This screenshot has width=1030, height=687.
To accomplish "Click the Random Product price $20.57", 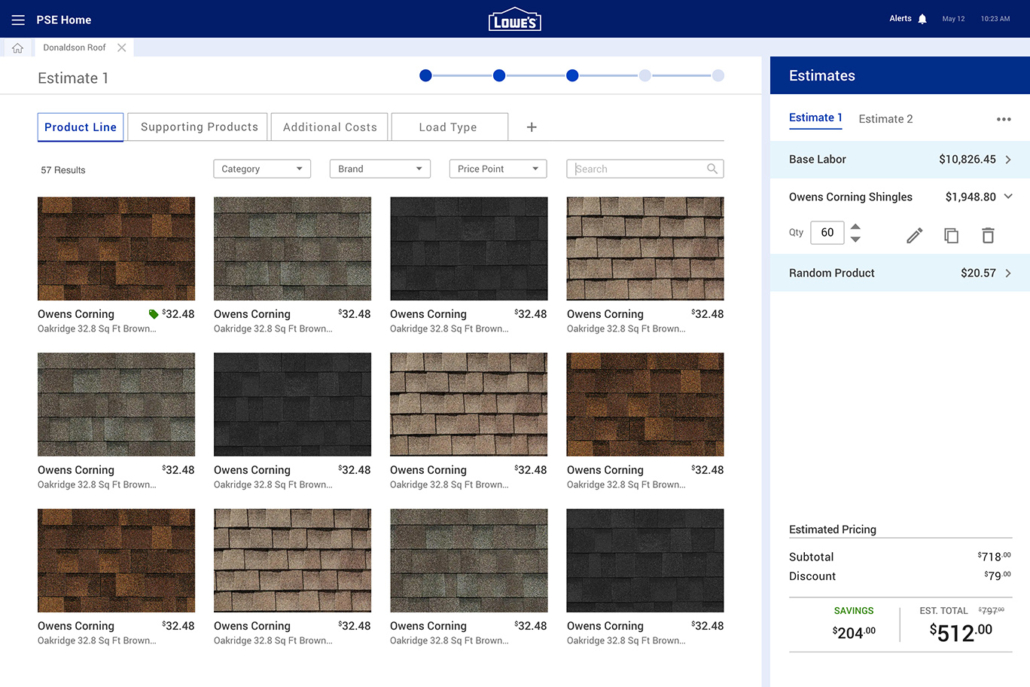I will (x=978, y=273).
